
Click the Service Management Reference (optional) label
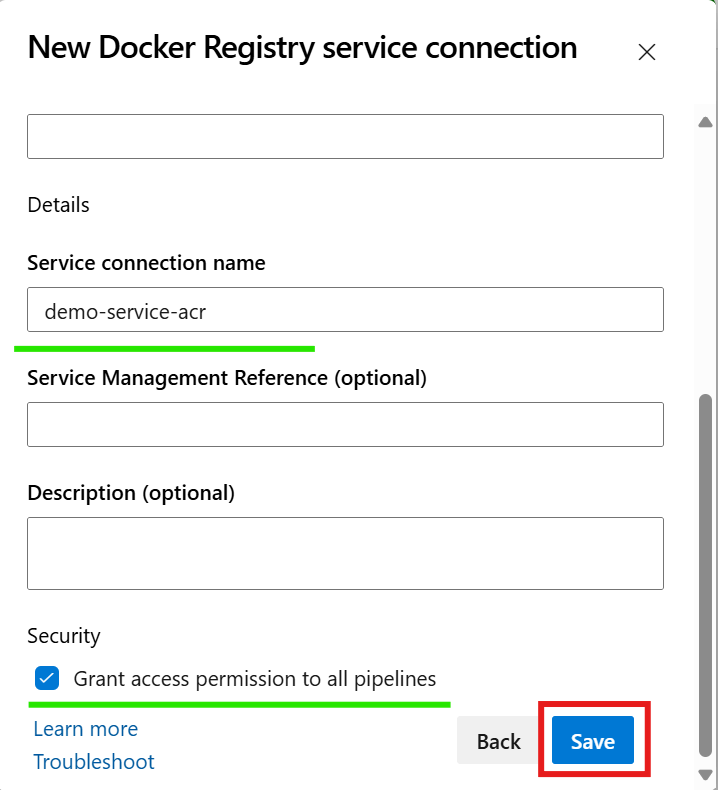click(227, 378)
